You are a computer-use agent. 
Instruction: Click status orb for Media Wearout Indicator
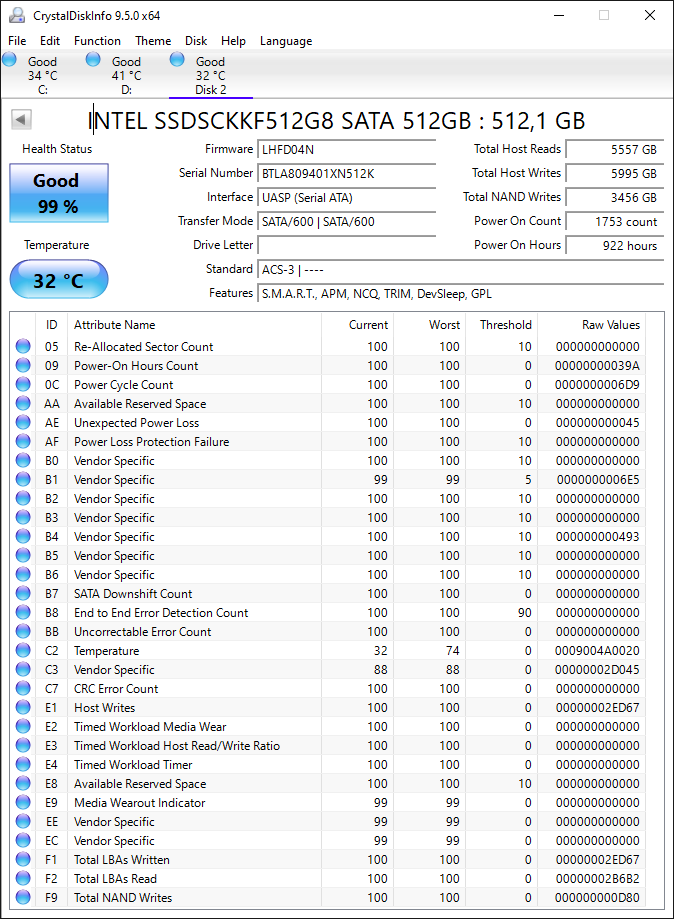coord(23,802)
